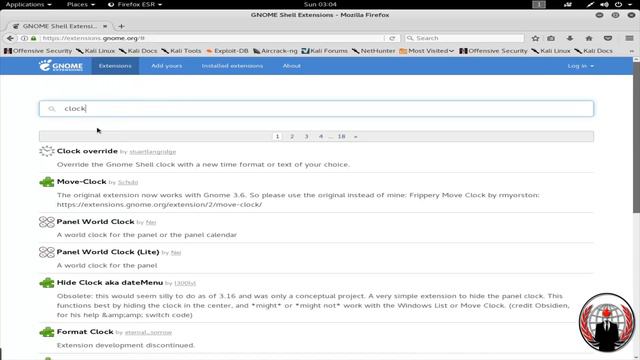Jump to results page 18
The image size is (640, 360).
click(342, 136)
